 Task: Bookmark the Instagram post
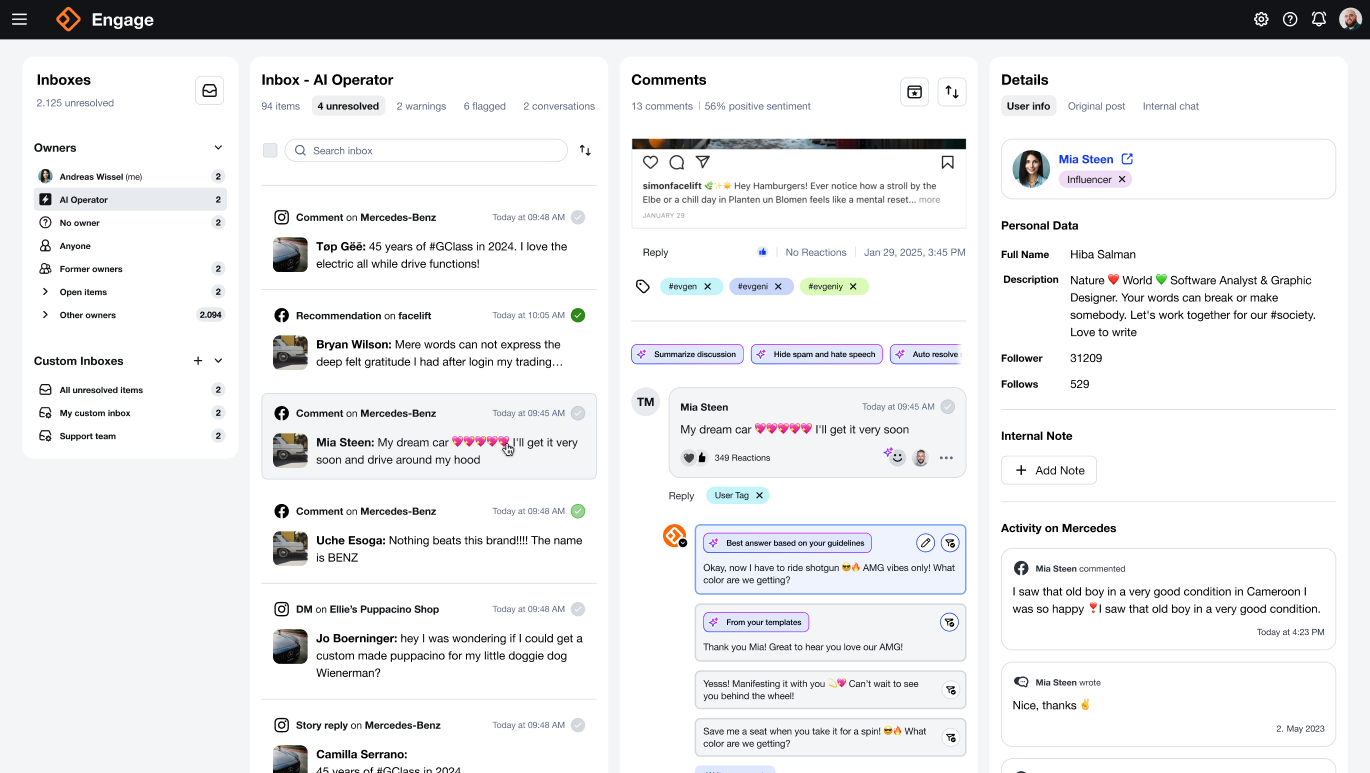tap(947, 162)
